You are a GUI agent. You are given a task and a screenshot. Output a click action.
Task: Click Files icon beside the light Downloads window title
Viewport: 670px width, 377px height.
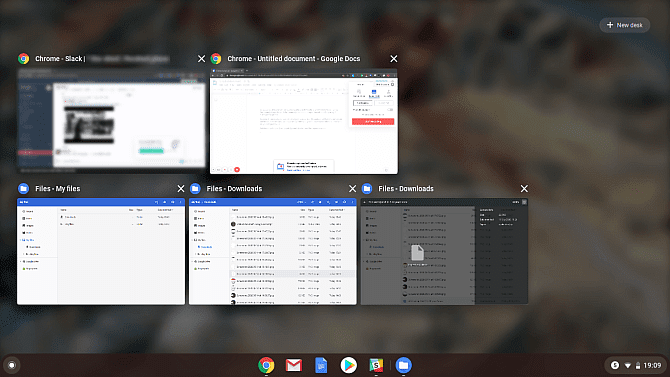point(195,188)
